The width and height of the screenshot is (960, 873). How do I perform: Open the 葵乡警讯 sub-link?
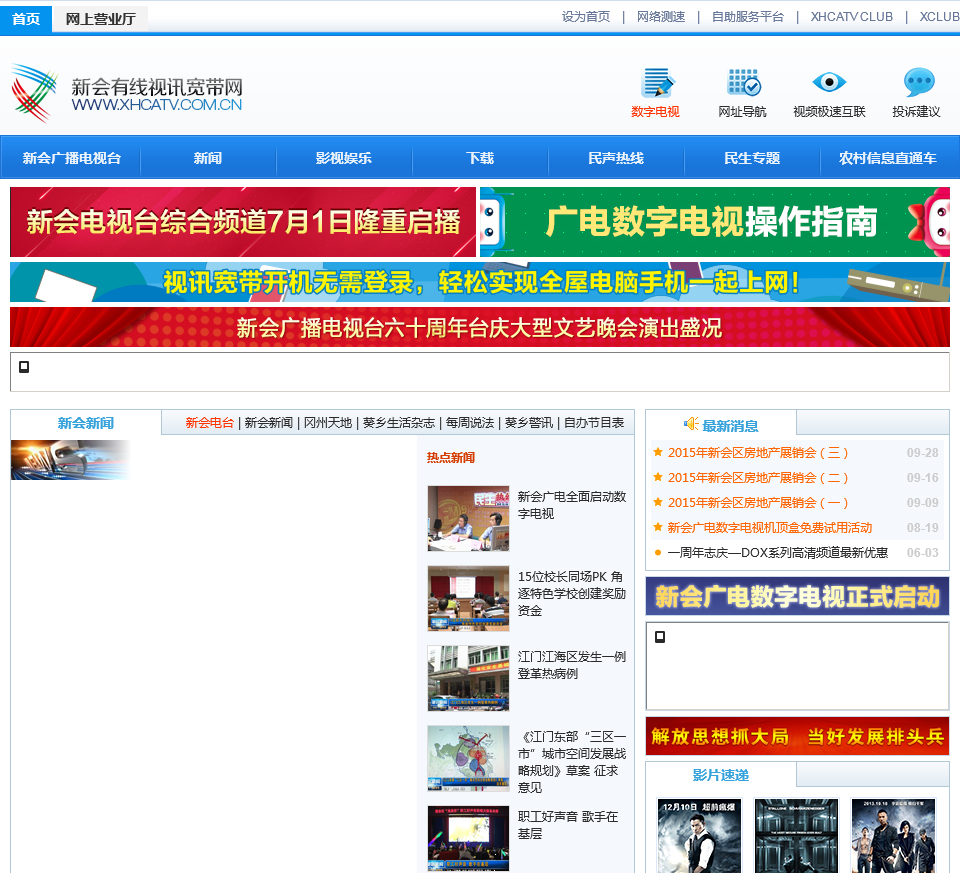tap(528, 422)
